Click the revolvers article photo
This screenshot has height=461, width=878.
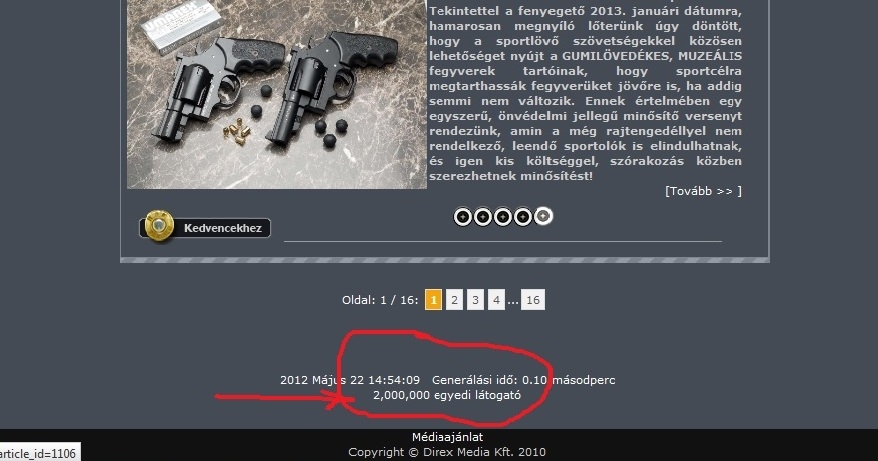coord(277,94)
